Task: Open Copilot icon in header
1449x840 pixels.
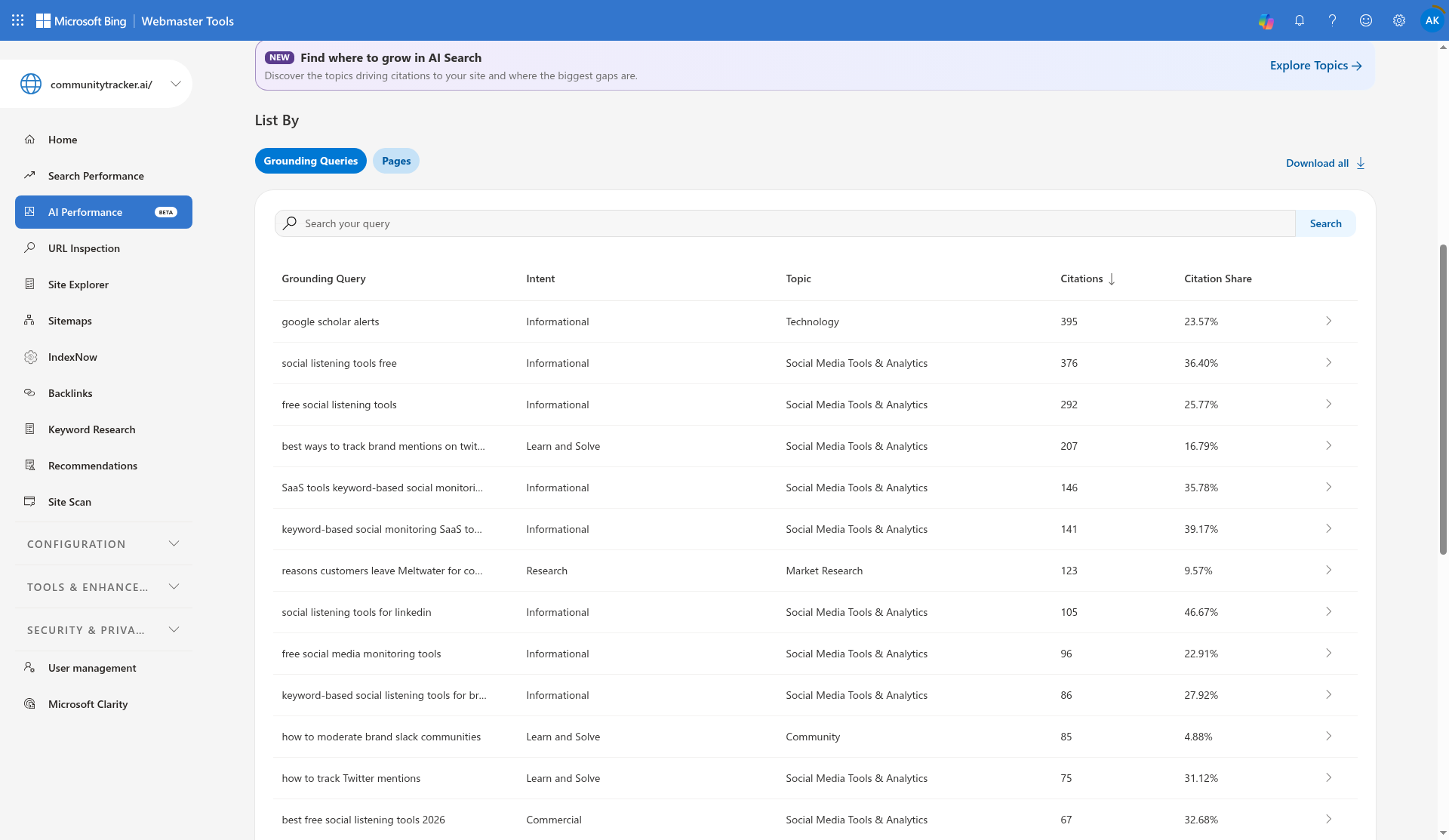Action: tap(1266, 21)
